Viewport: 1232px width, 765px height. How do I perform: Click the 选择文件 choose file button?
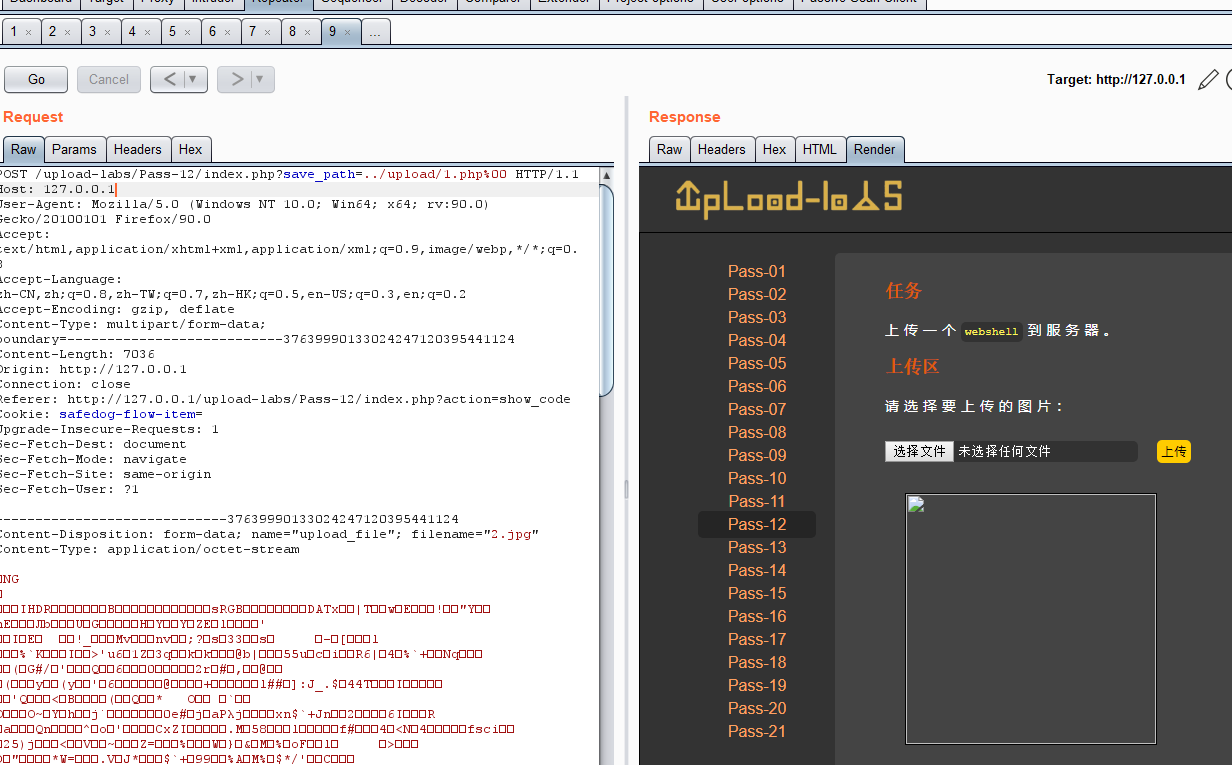[x=919, y=451]
